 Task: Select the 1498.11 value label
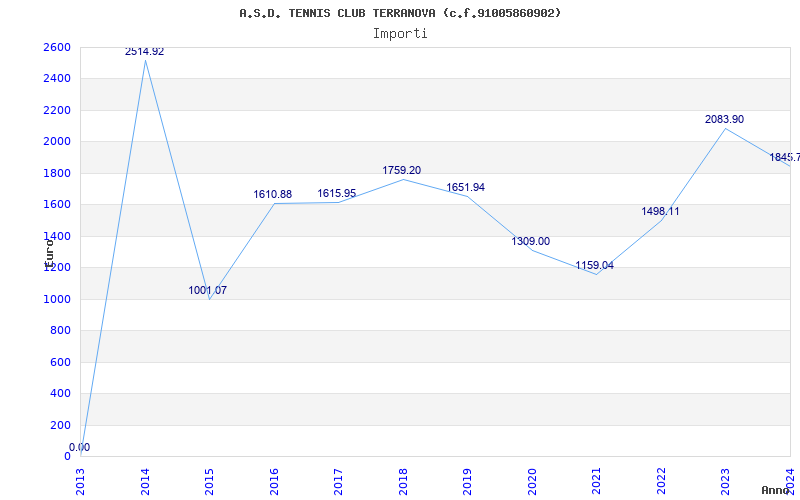660,211
